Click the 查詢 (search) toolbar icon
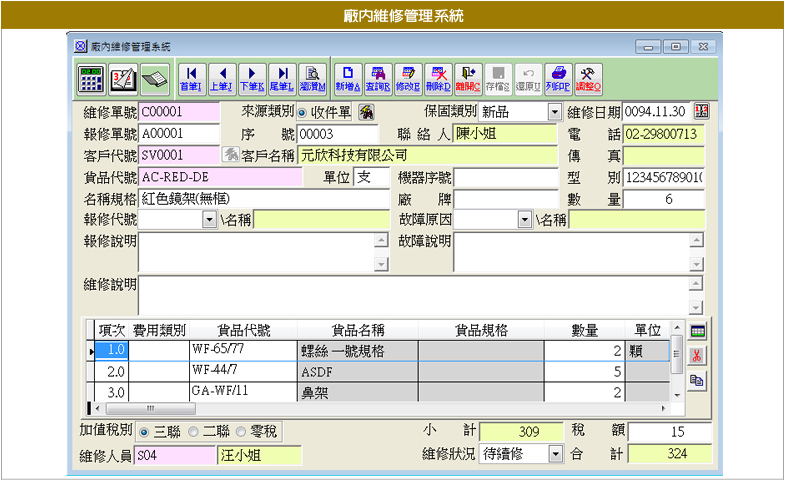This screenshot has height=484, width=786. [377, 76]
